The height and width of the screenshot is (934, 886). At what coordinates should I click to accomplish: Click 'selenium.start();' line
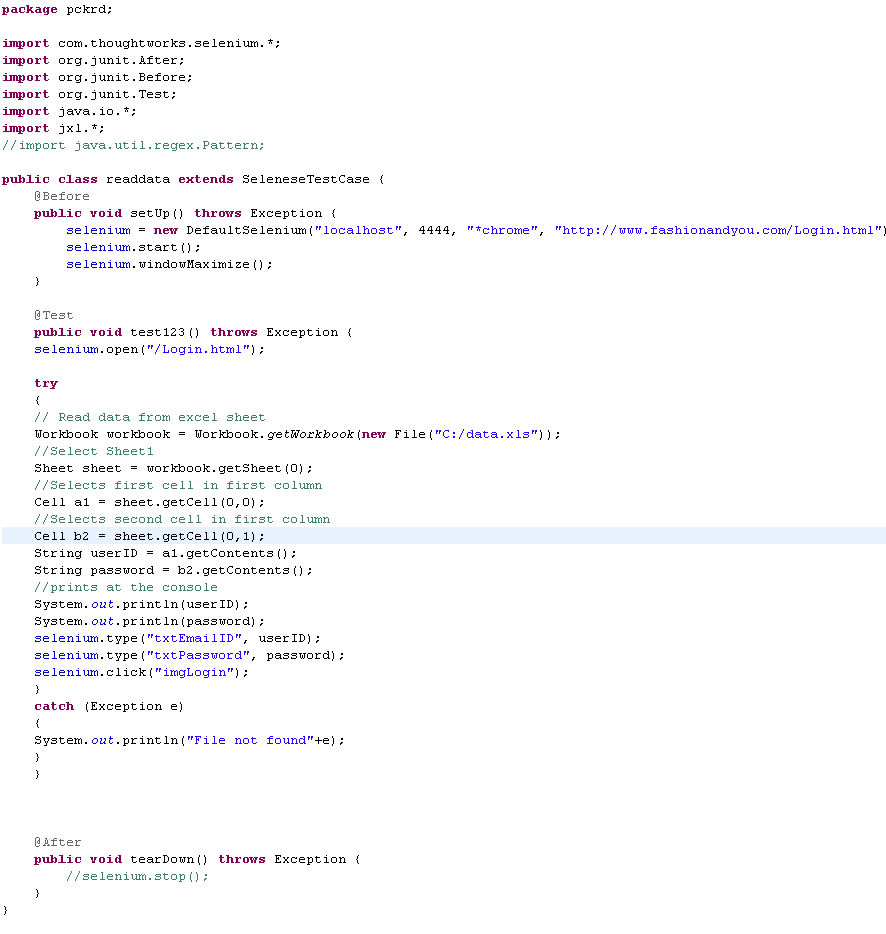pyautogui.click(x=133, y=247)
